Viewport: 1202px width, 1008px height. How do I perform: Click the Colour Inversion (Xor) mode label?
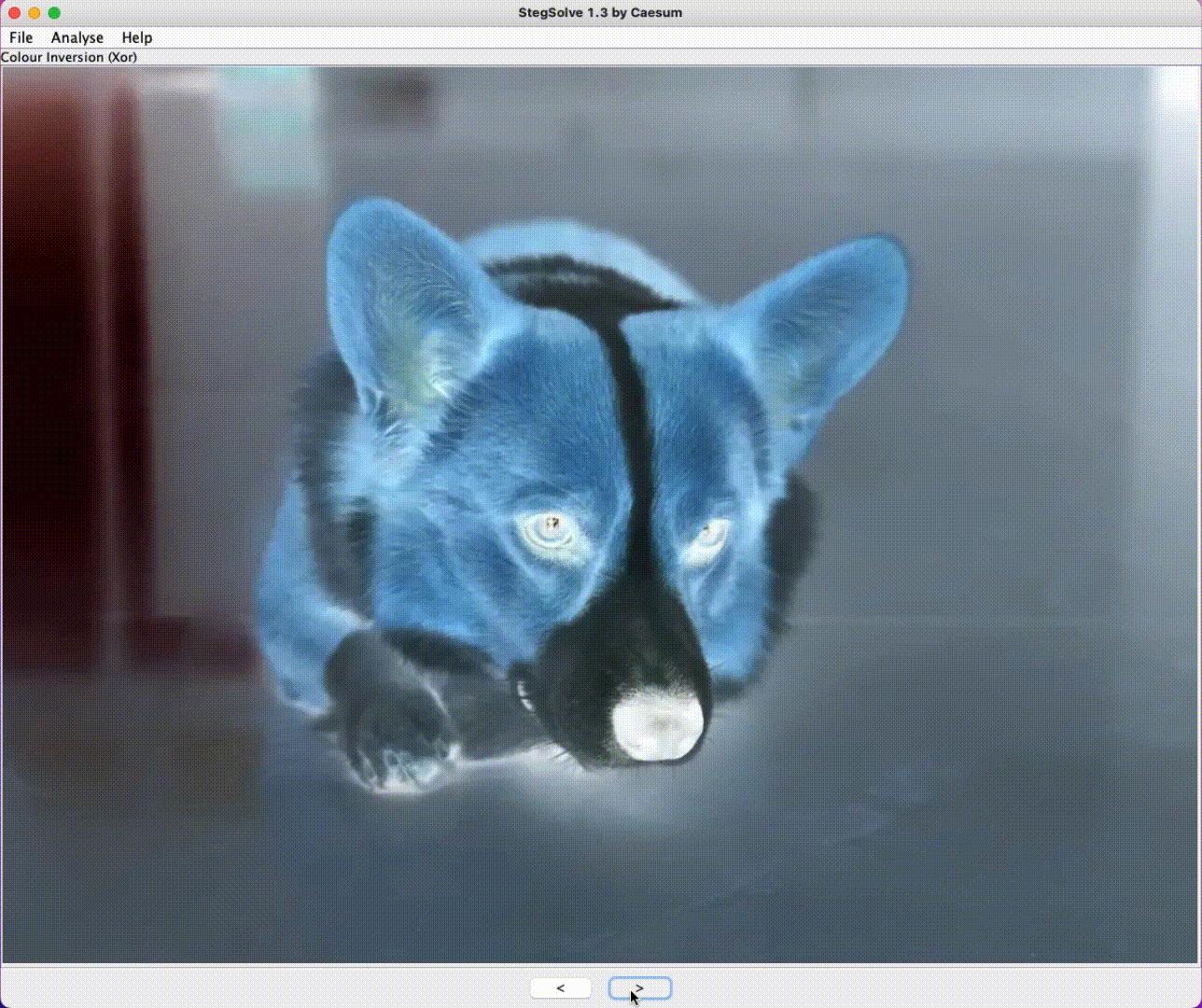pos(69,57)
